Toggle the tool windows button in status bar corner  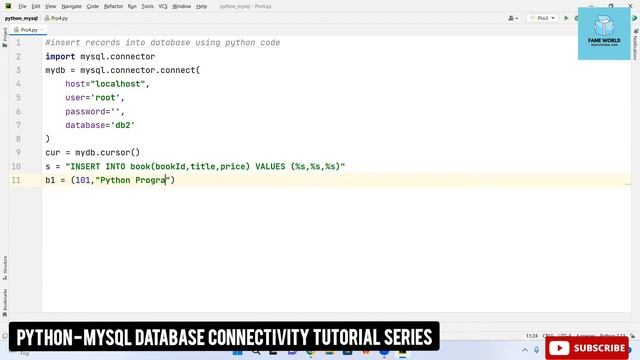[4, 336]
